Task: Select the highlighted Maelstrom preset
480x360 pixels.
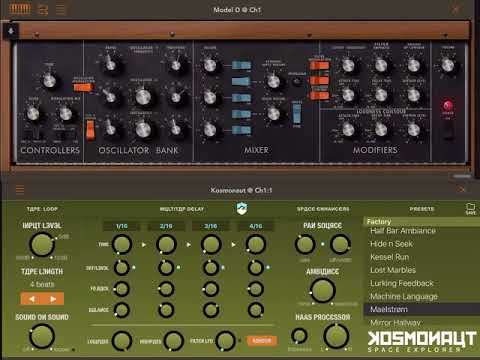Action: click(x=421, y=309)
